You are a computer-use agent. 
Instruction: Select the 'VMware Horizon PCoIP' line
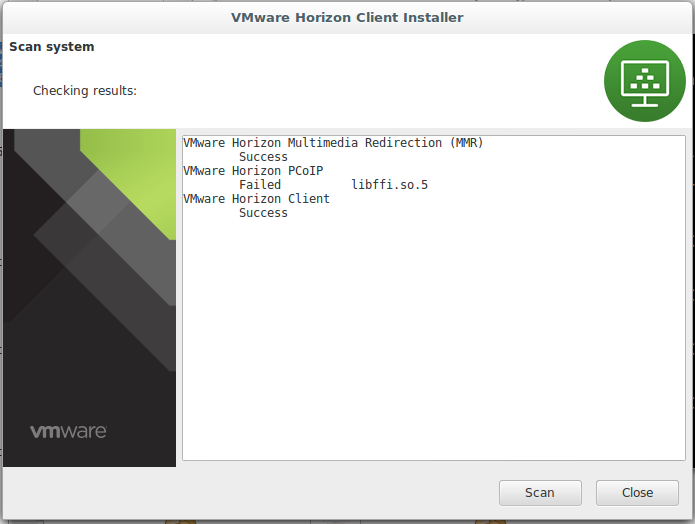[253, 171]
